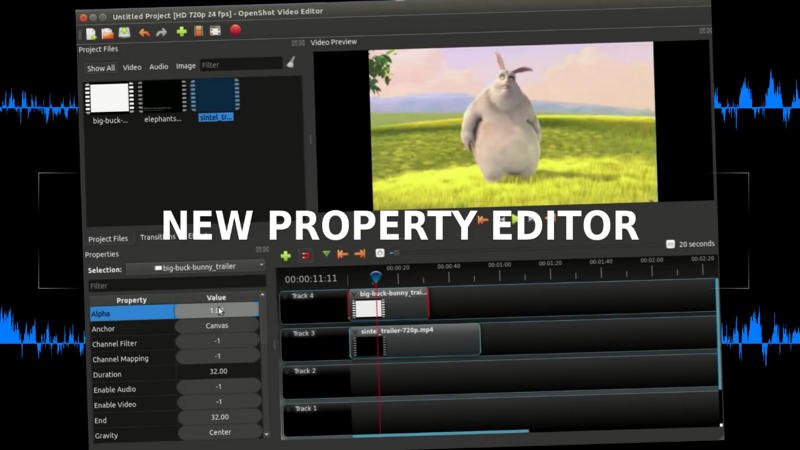Select the sintel_trailer-720p.mp4 clip on Track 3
This screenshot has height=450, width=800.
415,340
